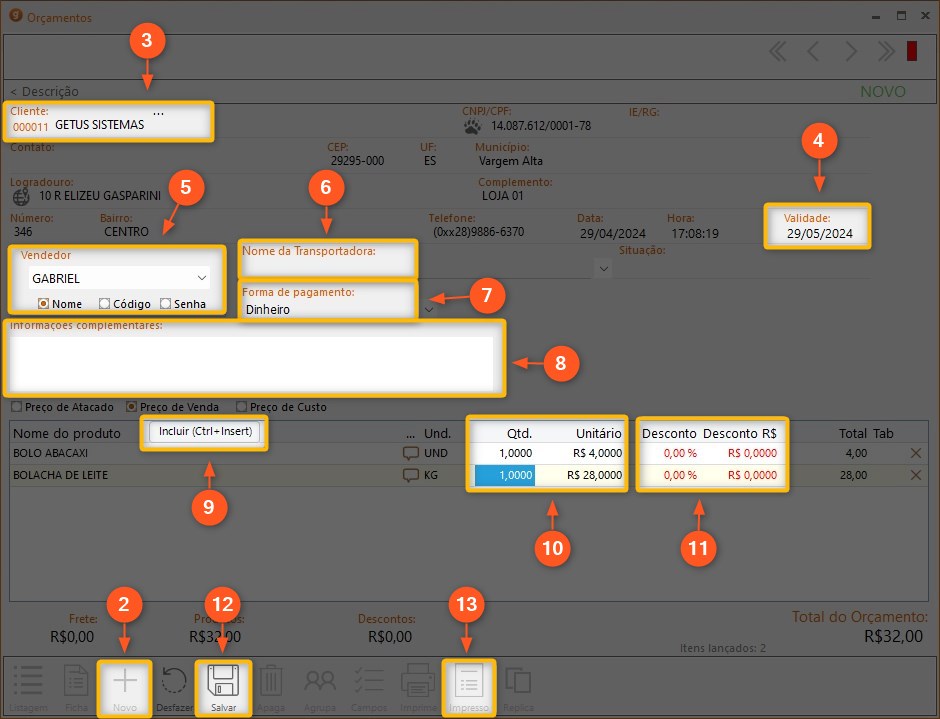Viewport: 940px width, 719px height.
Task: Open the Listagem list view icon
Action: pyautogui.click(x=27, y=683)
